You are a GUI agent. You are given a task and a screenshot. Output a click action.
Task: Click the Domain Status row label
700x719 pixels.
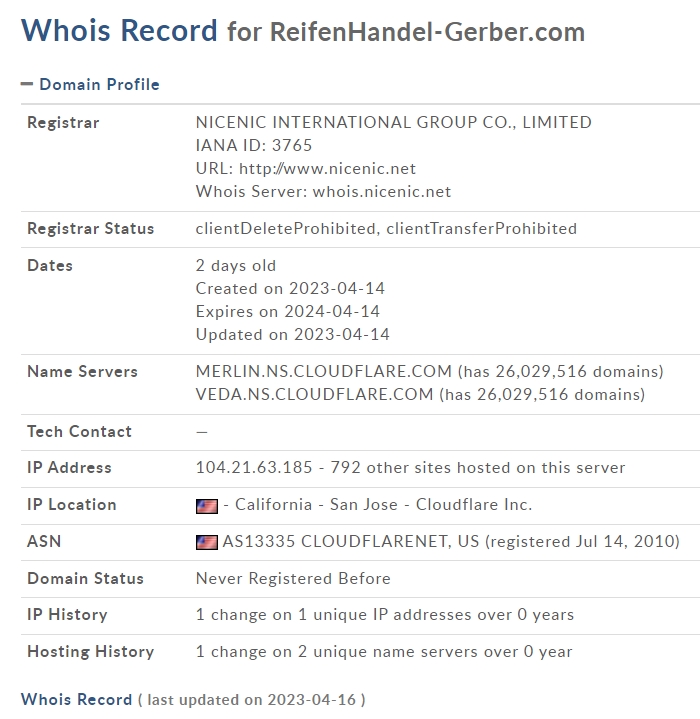(x=85, y=578)
